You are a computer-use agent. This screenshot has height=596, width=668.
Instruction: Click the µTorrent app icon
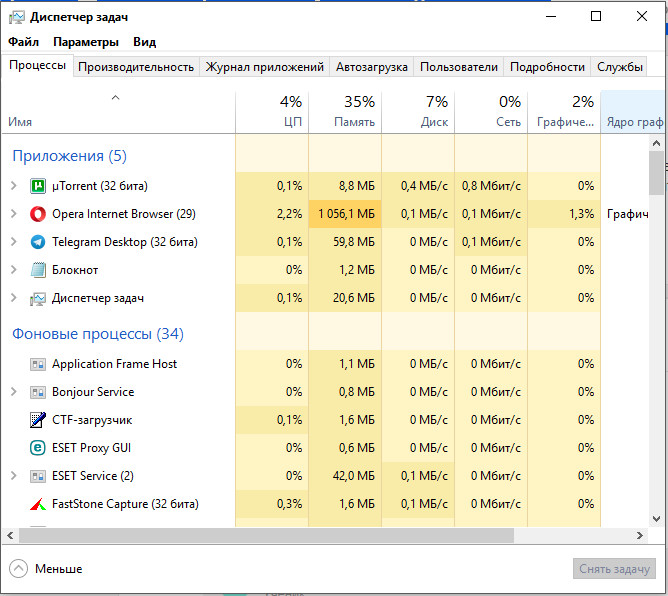point(38,186)
